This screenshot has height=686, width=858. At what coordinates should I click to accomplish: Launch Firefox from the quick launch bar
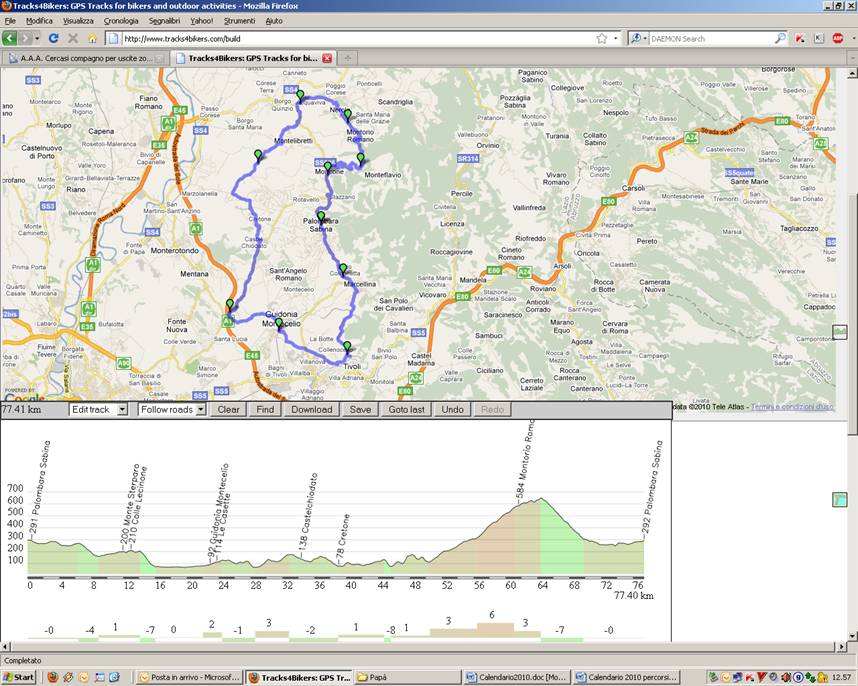tap(52, 677)
